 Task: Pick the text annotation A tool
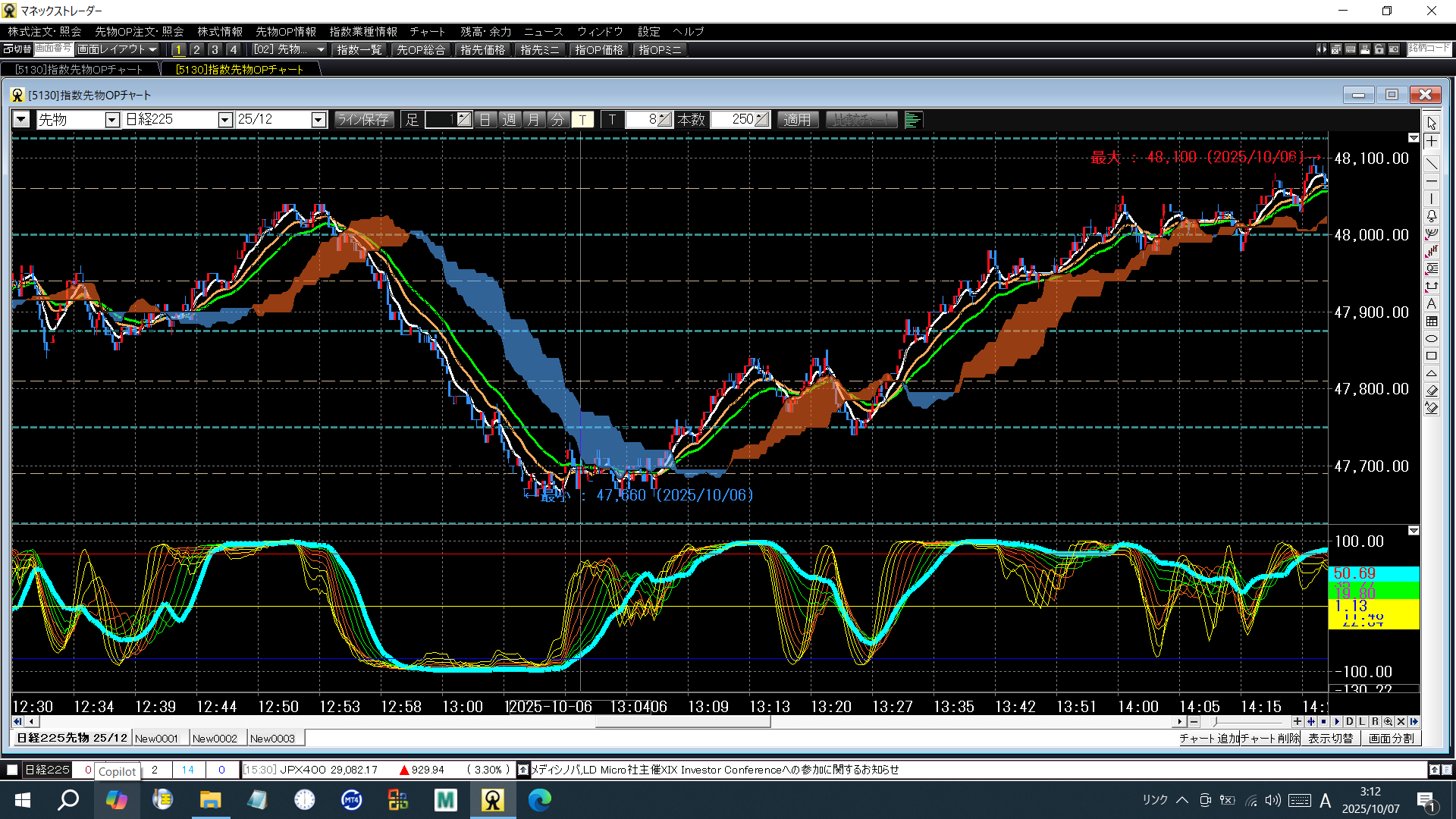pyautogui.click(x=1431, y=303)
